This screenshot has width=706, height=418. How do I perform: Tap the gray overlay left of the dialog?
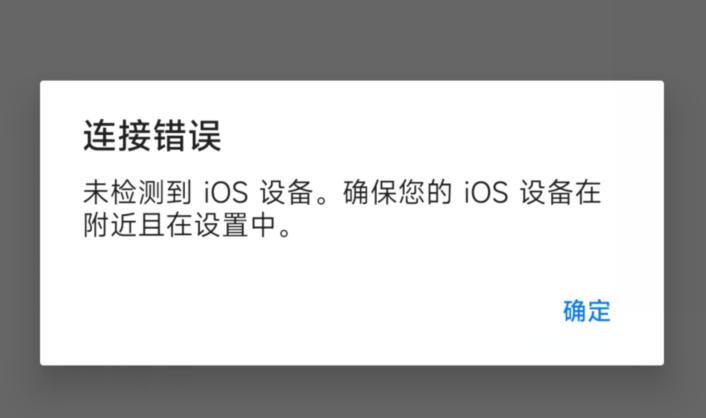click(x=19, y=223)
